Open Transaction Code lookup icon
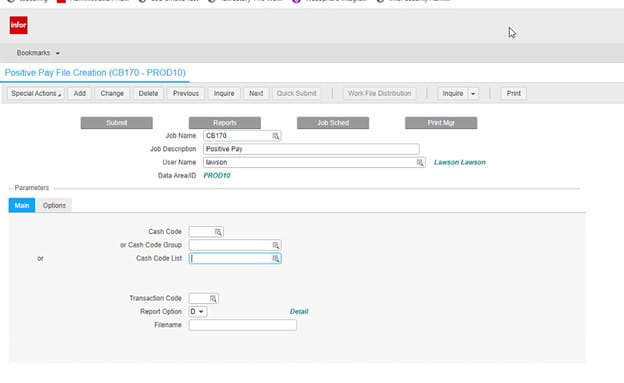The height and width of the screenshot is (383, 624). tap(213, 299)
